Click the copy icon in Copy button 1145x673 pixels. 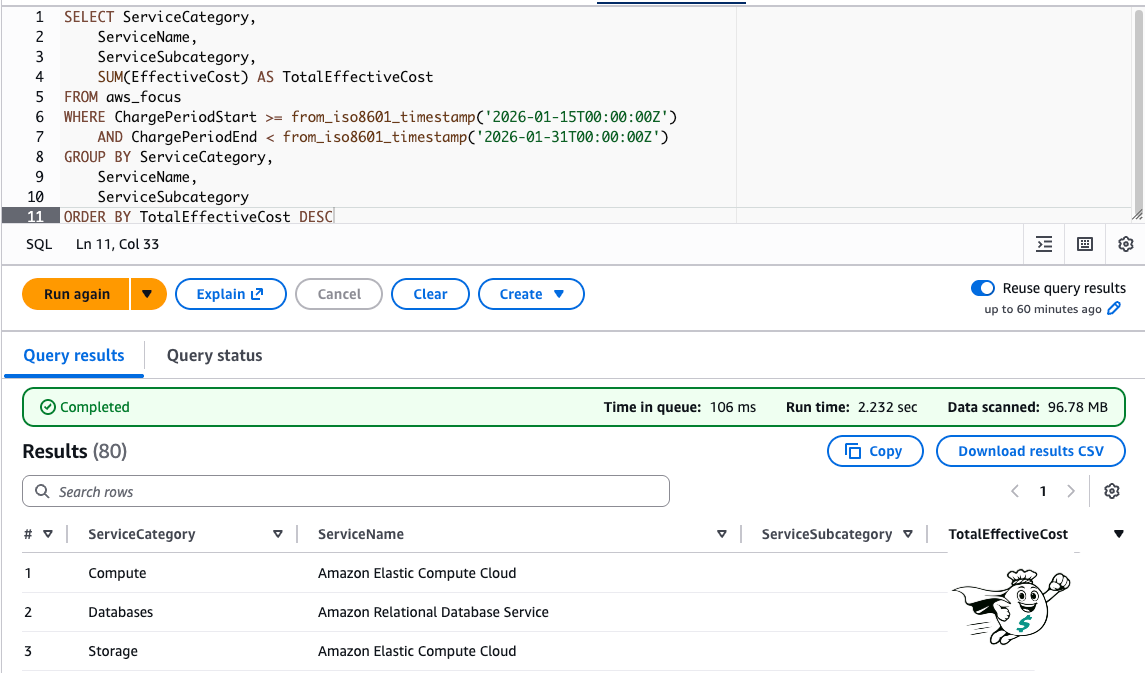[x=852, y=451]
